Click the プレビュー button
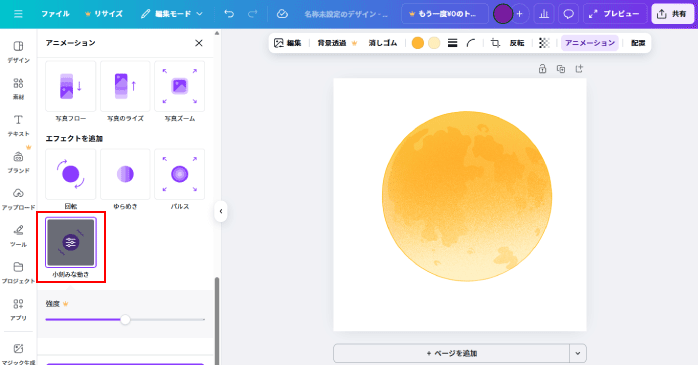This screenshot has width=698, height=365. pos(614,14)
